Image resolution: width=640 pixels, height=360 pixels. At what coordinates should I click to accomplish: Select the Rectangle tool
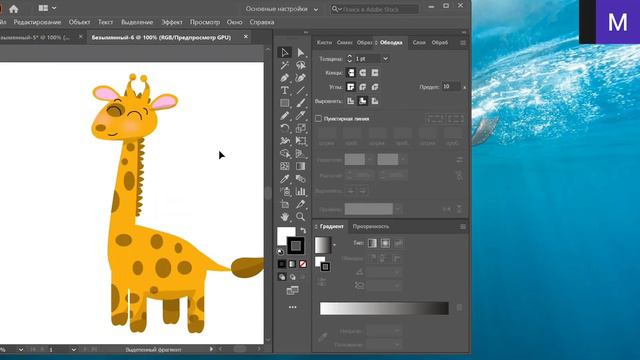click(x=284, y=103)
